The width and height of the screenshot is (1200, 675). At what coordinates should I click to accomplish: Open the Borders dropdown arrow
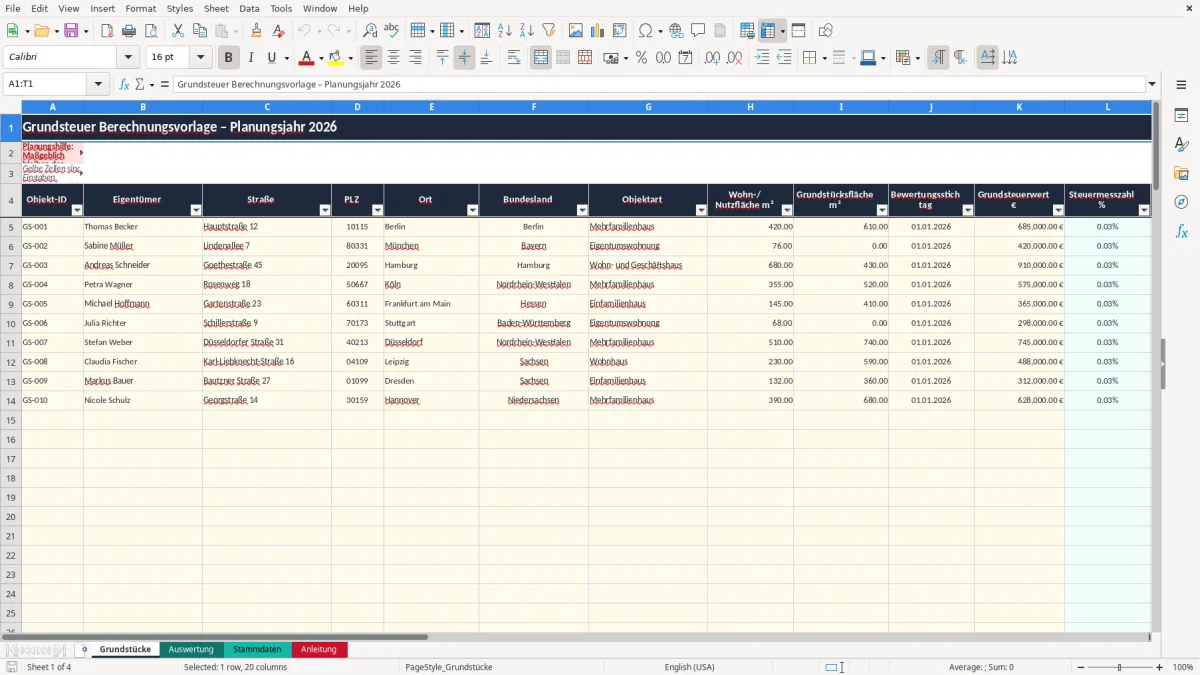tap(823, 58)
